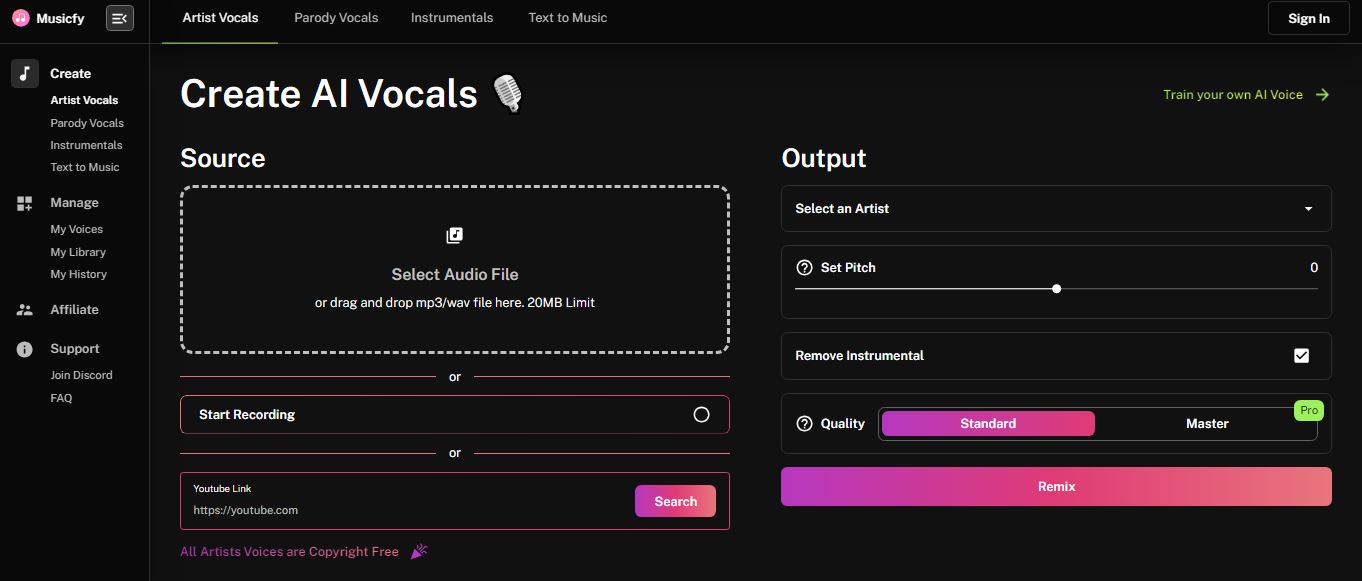The image size is (1362, 581).
Task: Select Master quality option
Action: point(1207,424)
